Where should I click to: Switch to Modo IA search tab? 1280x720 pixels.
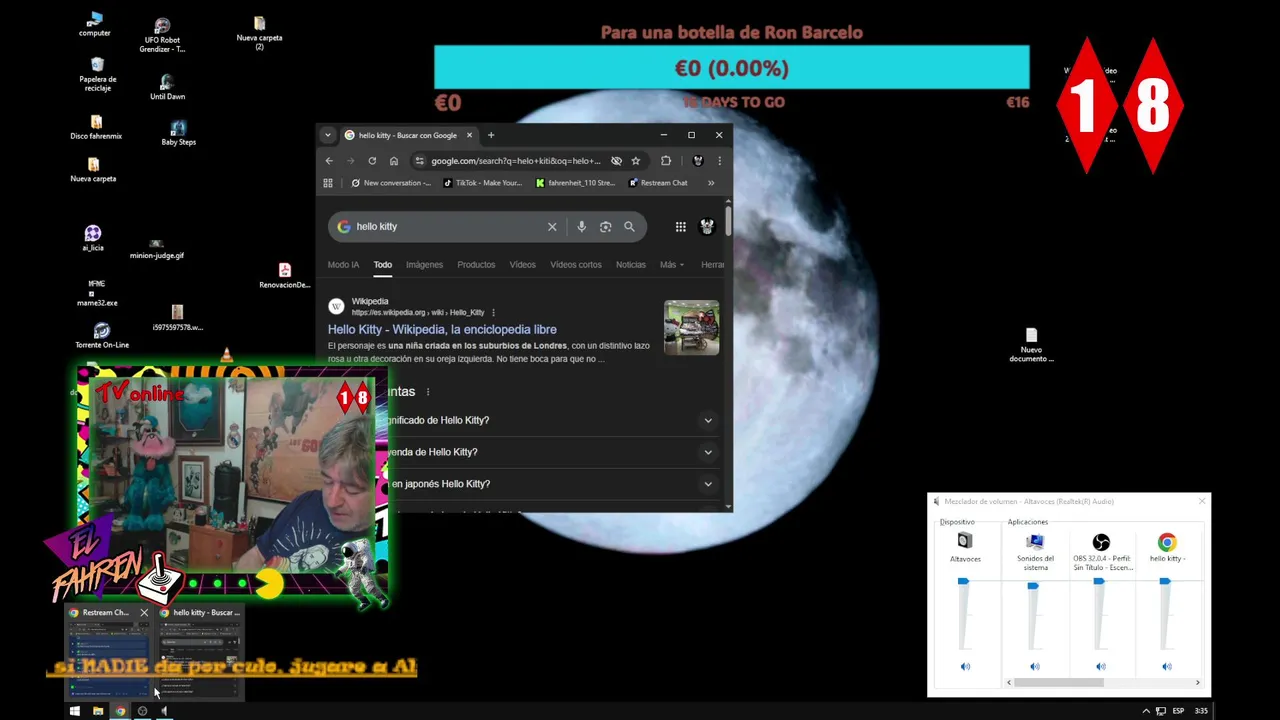[343, 265]
